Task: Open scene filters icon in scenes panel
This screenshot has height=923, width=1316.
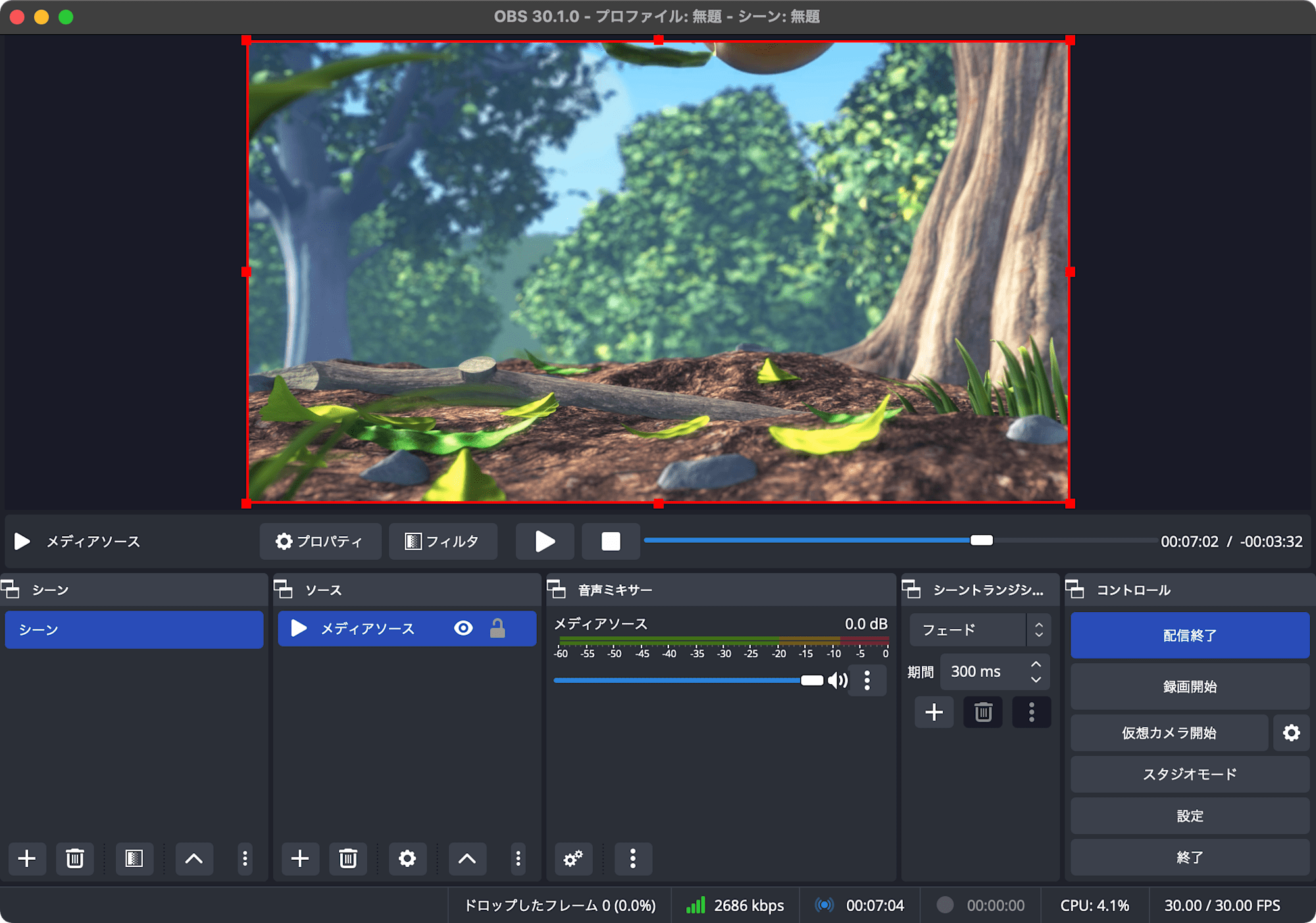Action: click(x=134, y=859)
